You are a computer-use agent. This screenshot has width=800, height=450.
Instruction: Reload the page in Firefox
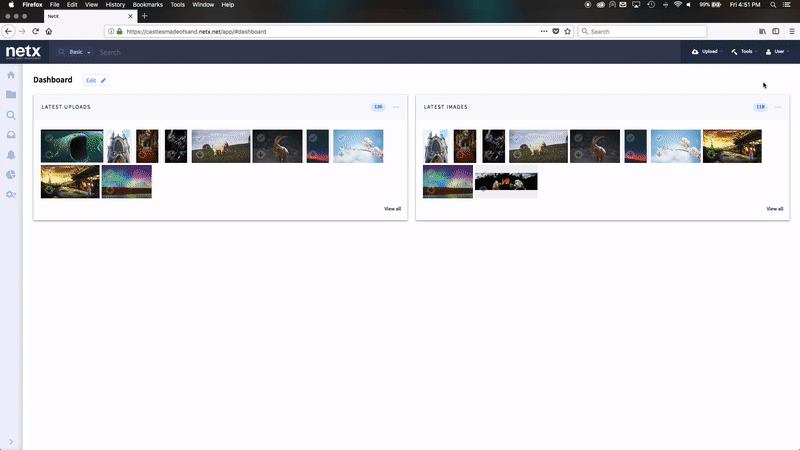35,31
